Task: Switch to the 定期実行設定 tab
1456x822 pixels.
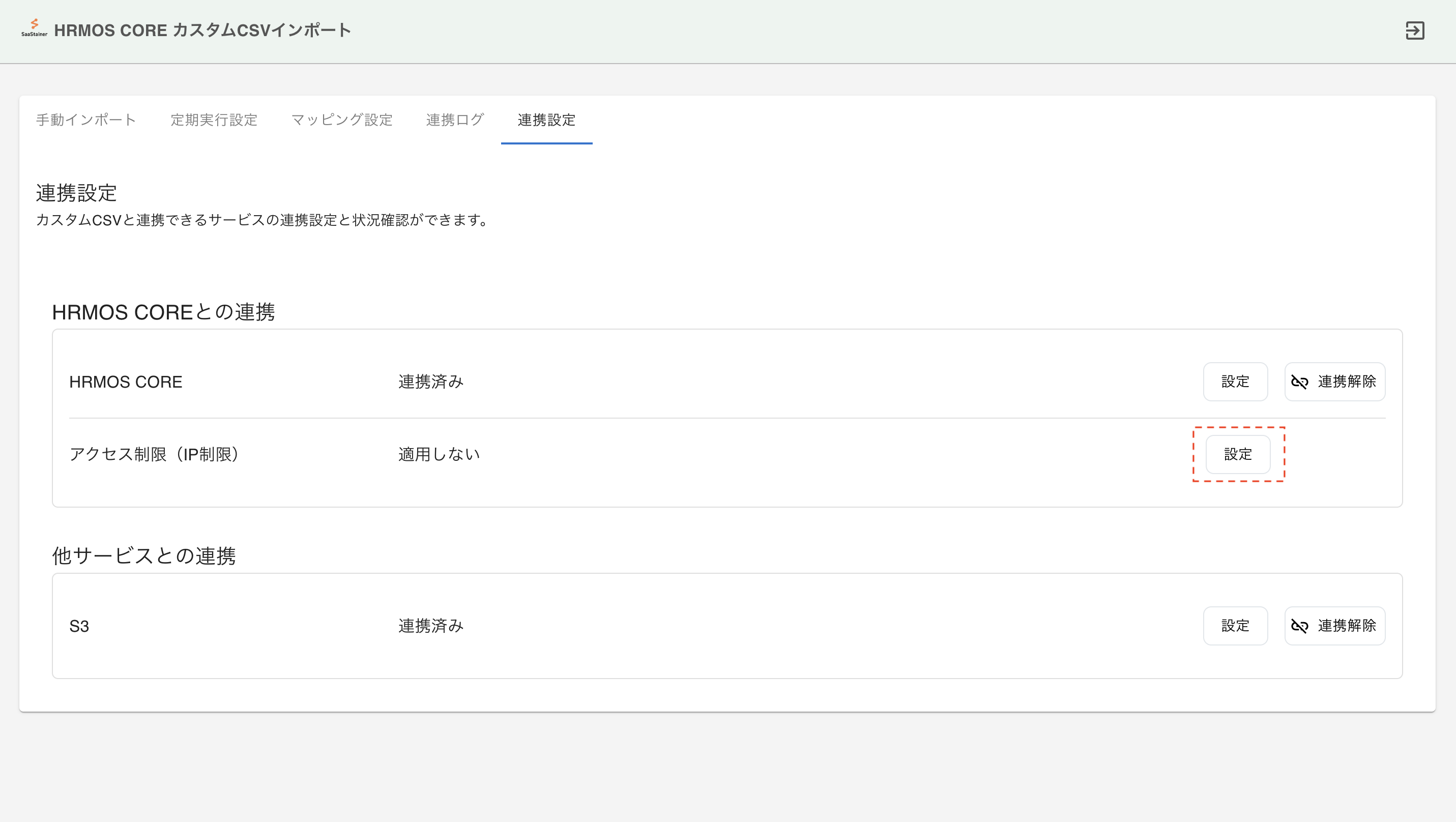Action: [214, 120]
